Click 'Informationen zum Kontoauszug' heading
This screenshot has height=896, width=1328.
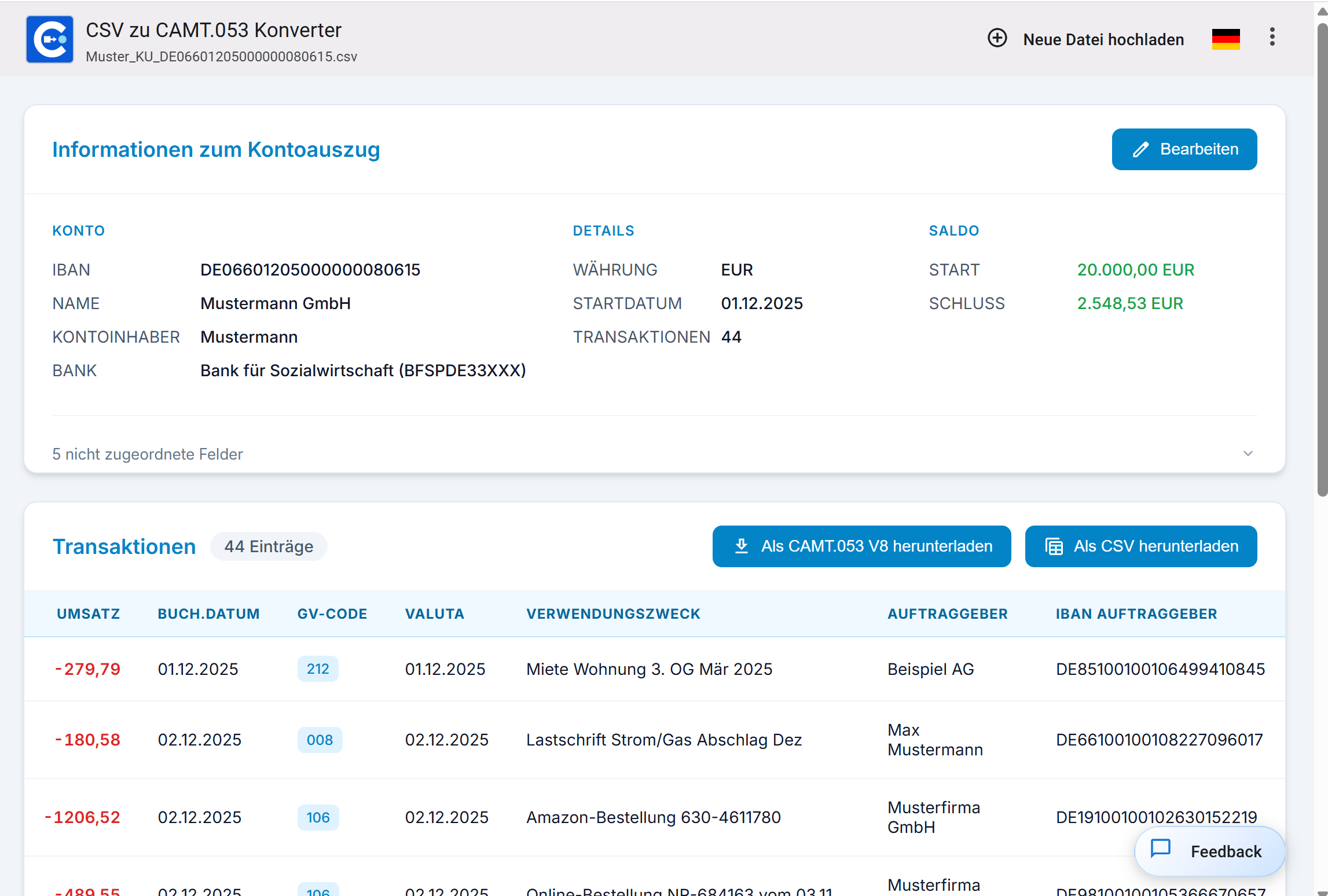tap(216, 150)
